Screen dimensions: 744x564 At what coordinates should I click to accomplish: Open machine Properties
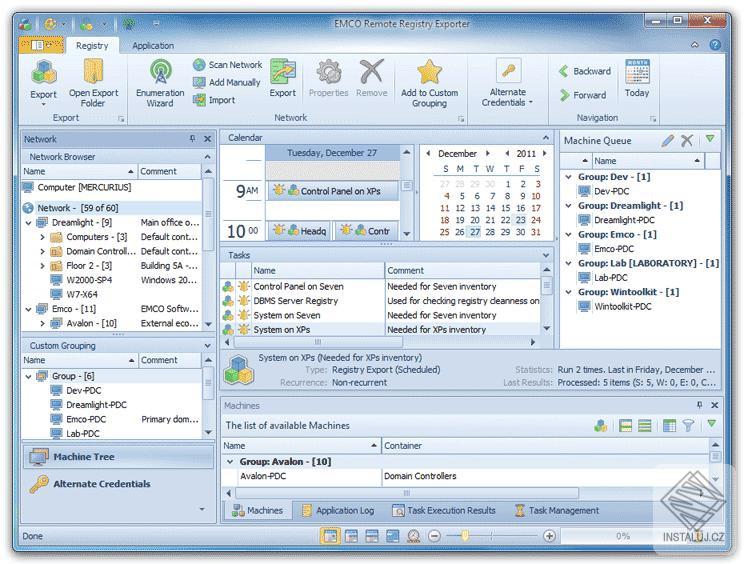tap(328, 78)
